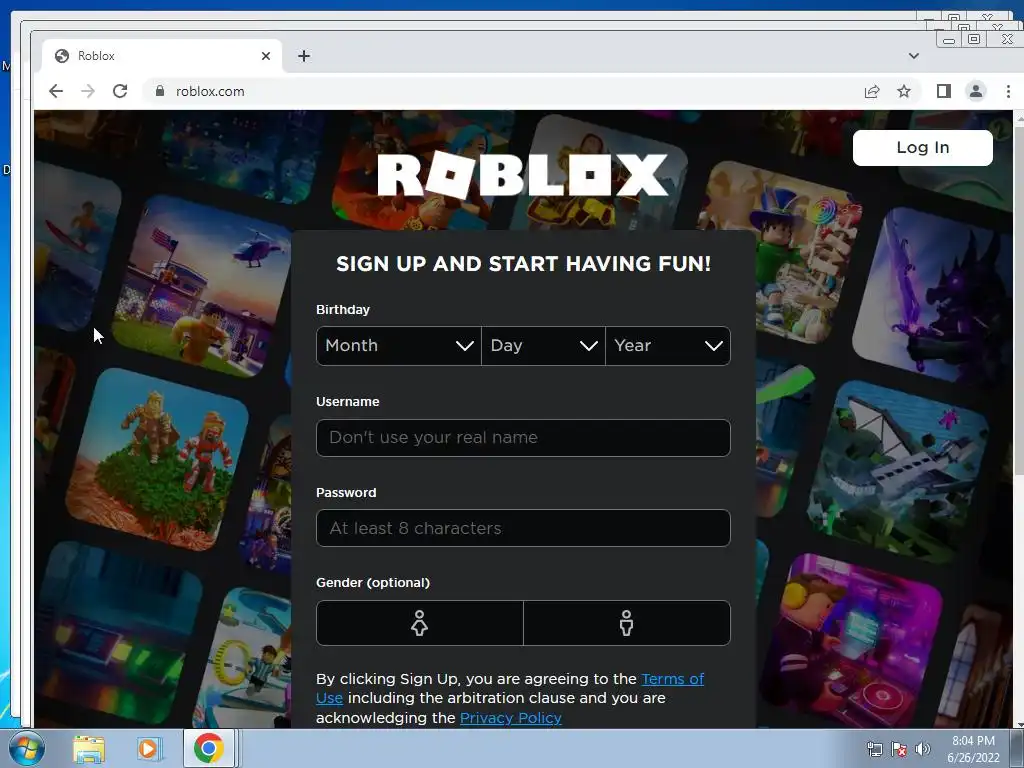Minimize the Chrome window
This screenshot has width=1024, height=768.
[949, 40]
